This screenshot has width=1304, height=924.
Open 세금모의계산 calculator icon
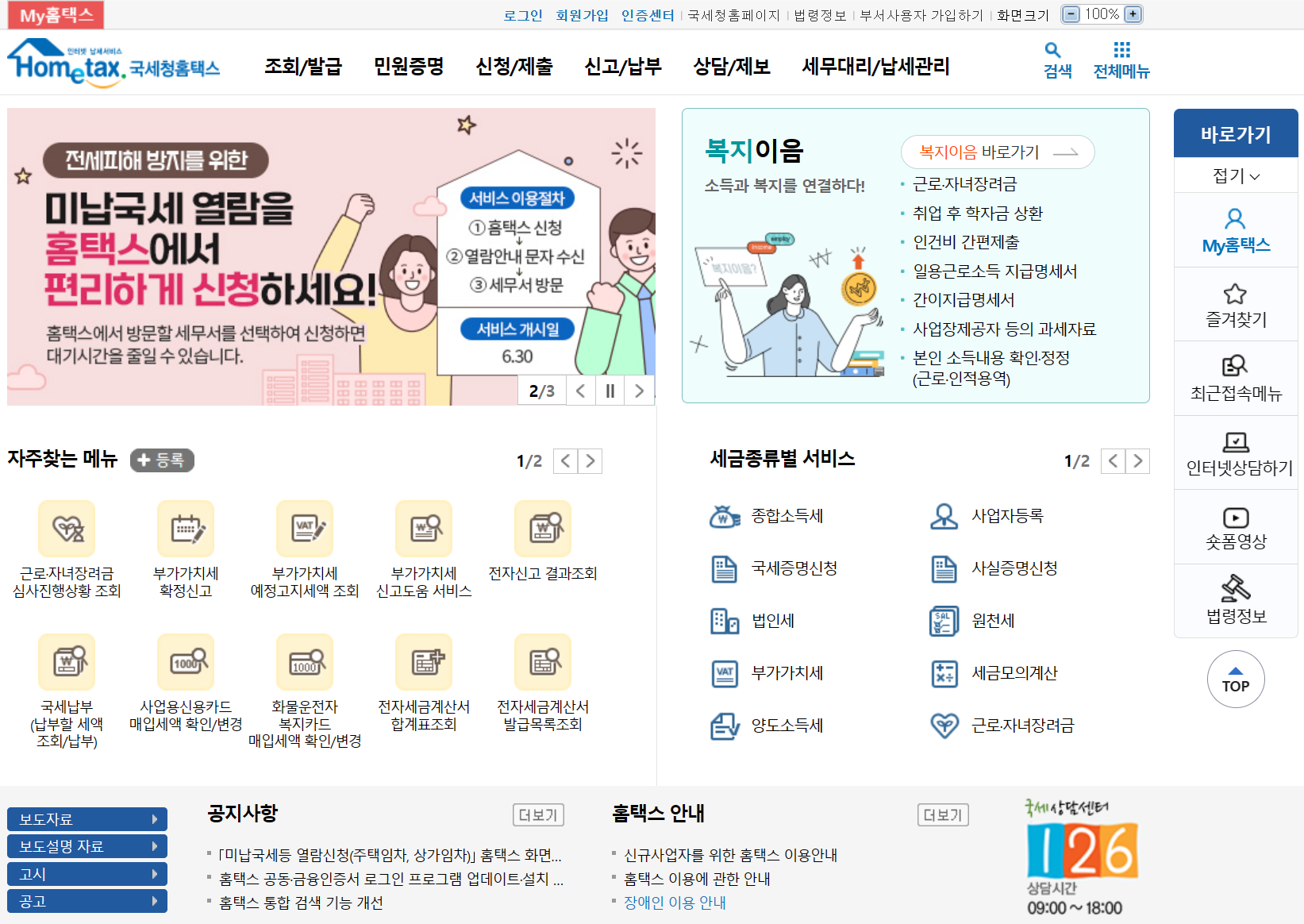[944, 674]
